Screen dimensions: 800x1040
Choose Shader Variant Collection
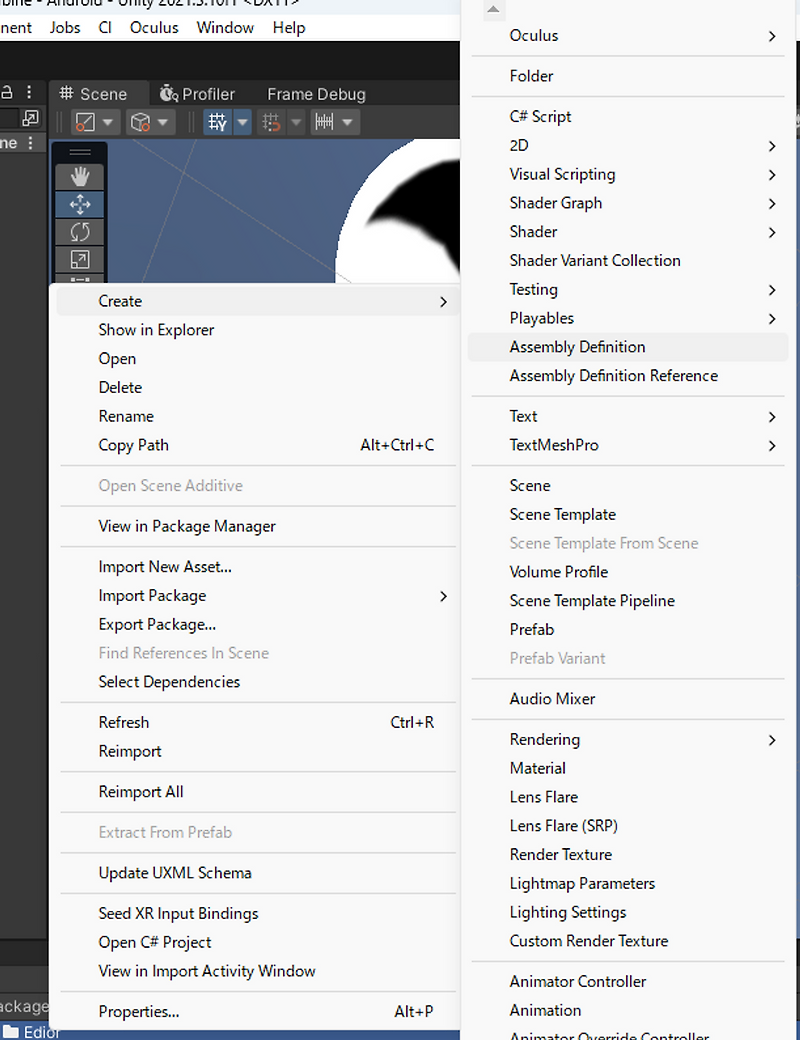click(x=628, y=261)
